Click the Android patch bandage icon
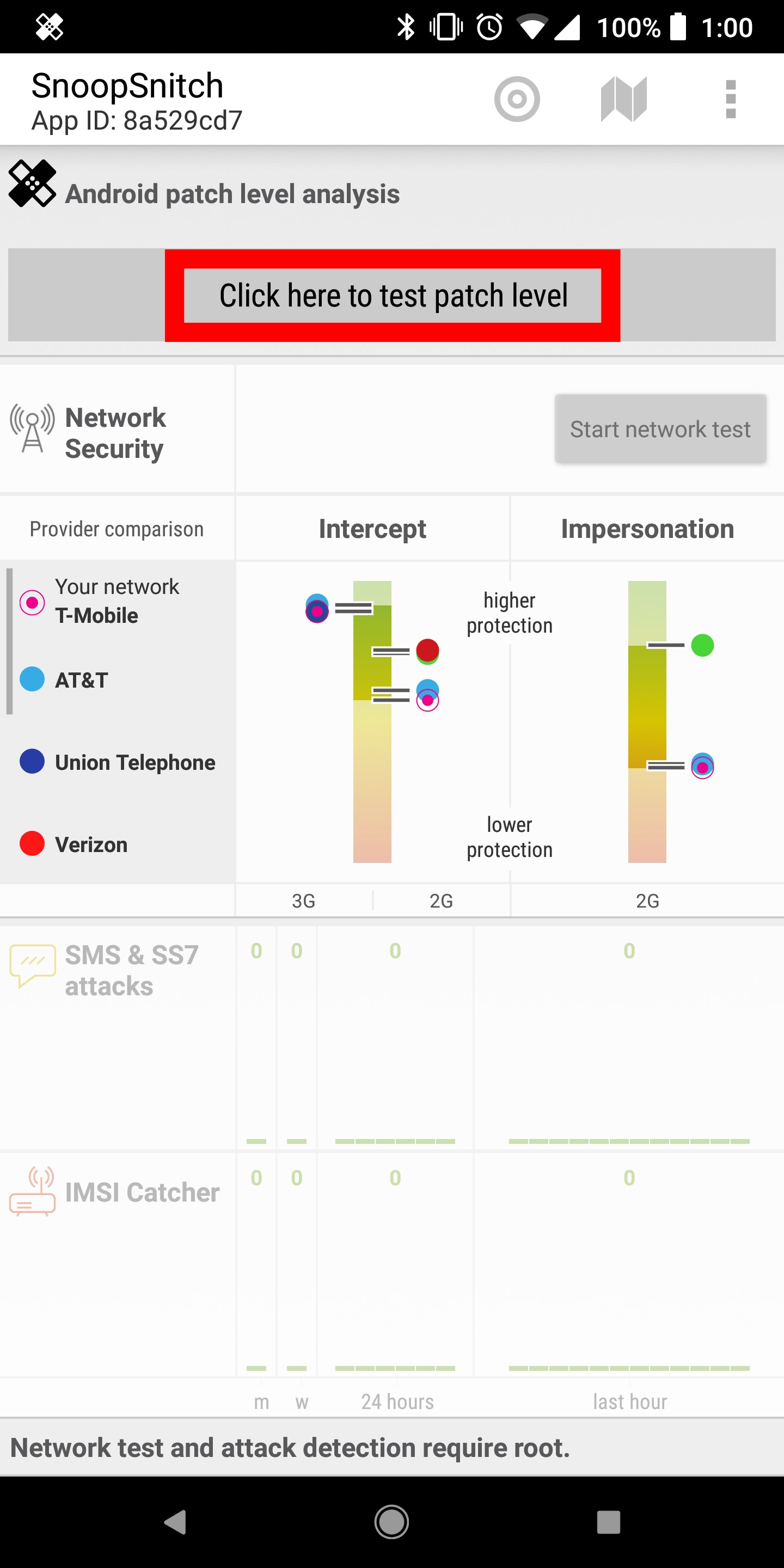The height and width of the screenshot is (1568, 784). [32, 182]
